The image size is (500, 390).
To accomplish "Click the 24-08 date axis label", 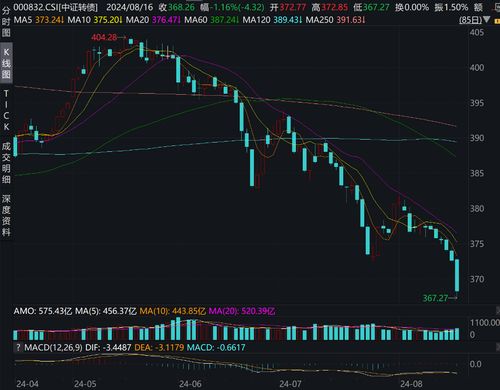I will coord(411,384).
